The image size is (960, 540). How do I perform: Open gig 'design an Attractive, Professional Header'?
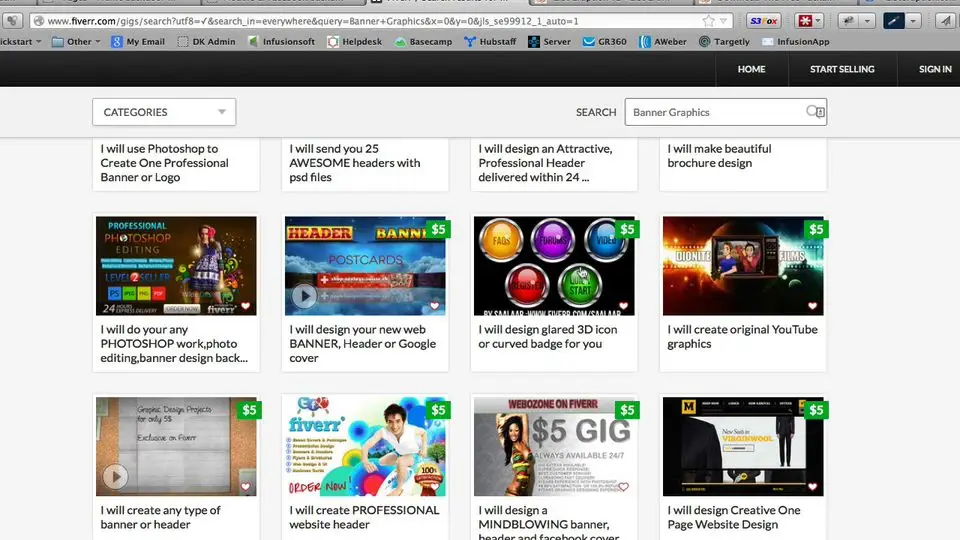(545, 163)
